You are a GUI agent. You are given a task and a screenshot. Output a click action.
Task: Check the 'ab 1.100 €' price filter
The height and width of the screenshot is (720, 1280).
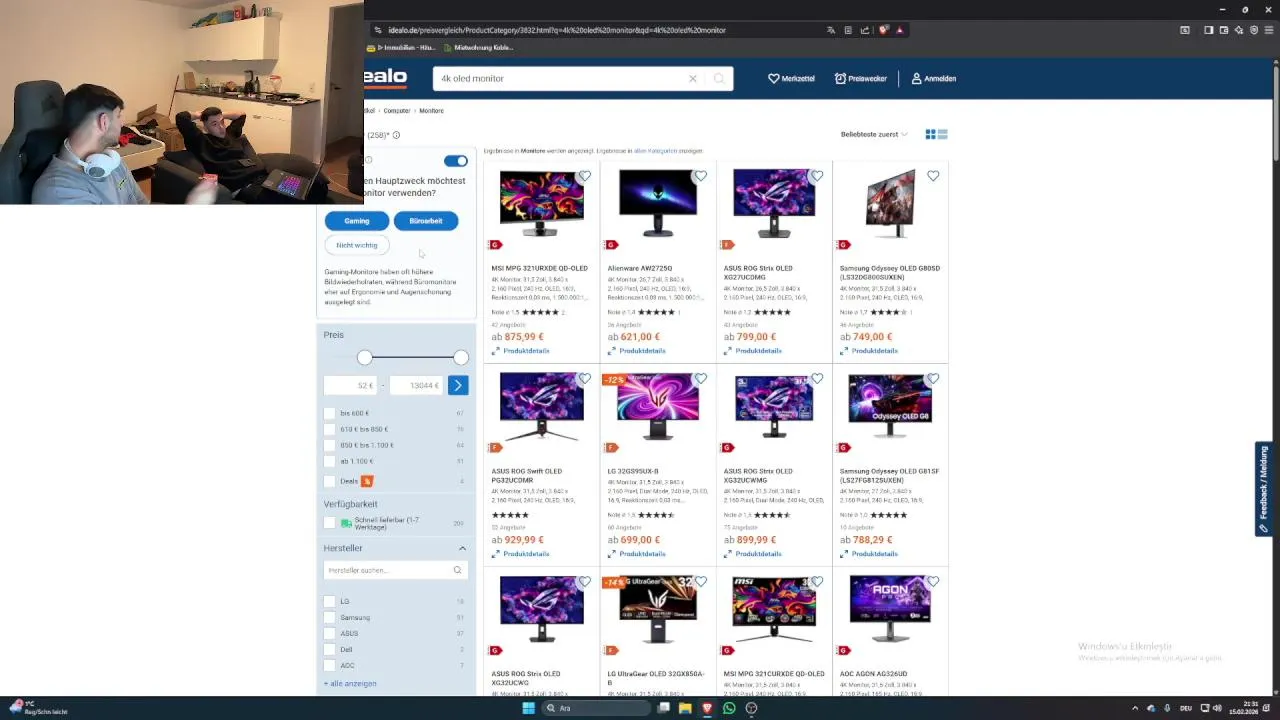click(330, 461)
